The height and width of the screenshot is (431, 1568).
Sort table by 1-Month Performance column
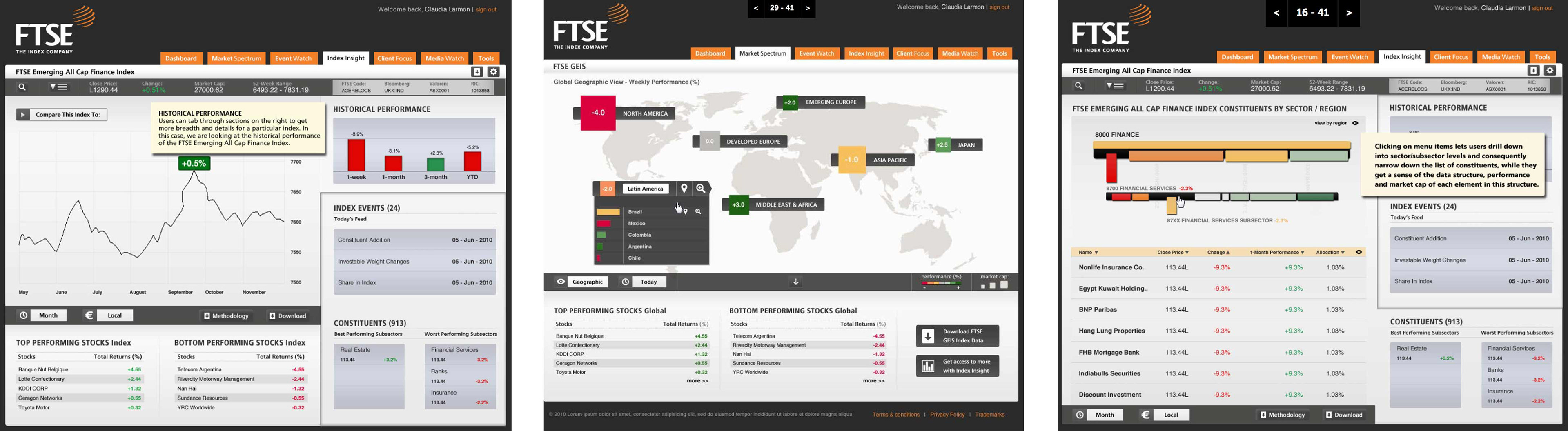click(1277, 253)
